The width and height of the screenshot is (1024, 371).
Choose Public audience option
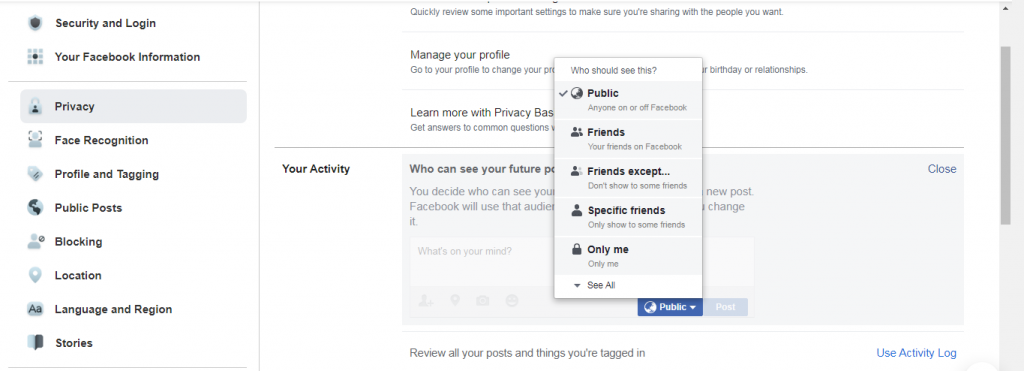pyautogui.click(x=628, y=100)
